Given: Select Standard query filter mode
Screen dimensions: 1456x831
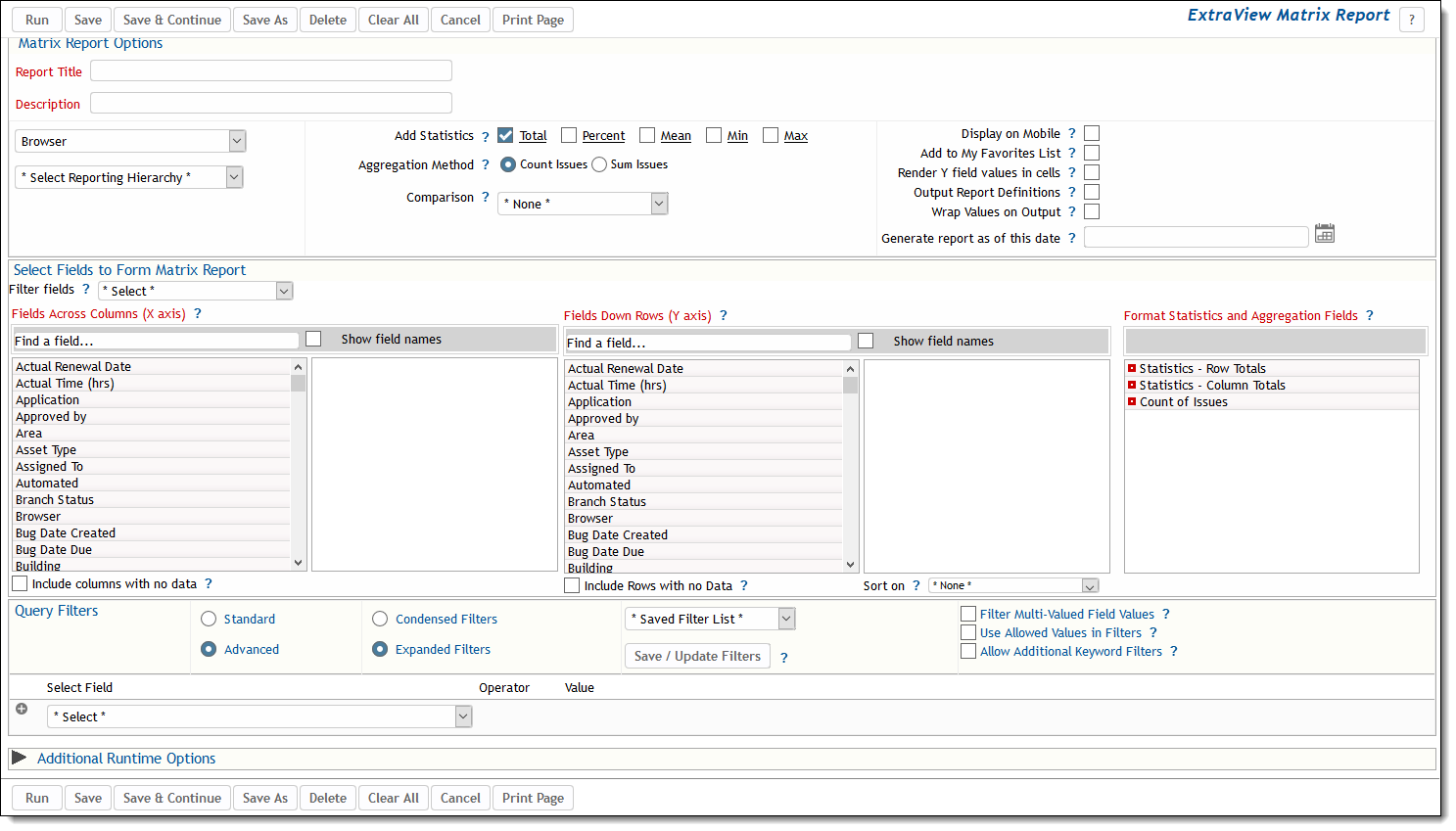Looking at the screenshot, I should [209, 619].
